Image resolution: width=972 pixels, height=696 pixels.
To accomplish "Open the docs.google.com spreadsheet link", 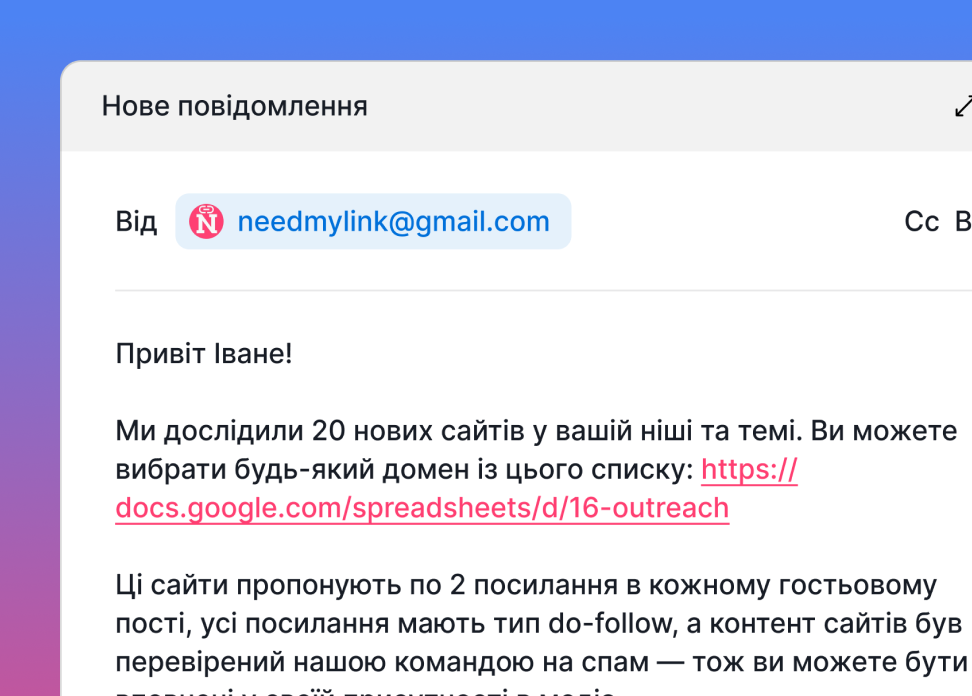I will click(421, 508).
